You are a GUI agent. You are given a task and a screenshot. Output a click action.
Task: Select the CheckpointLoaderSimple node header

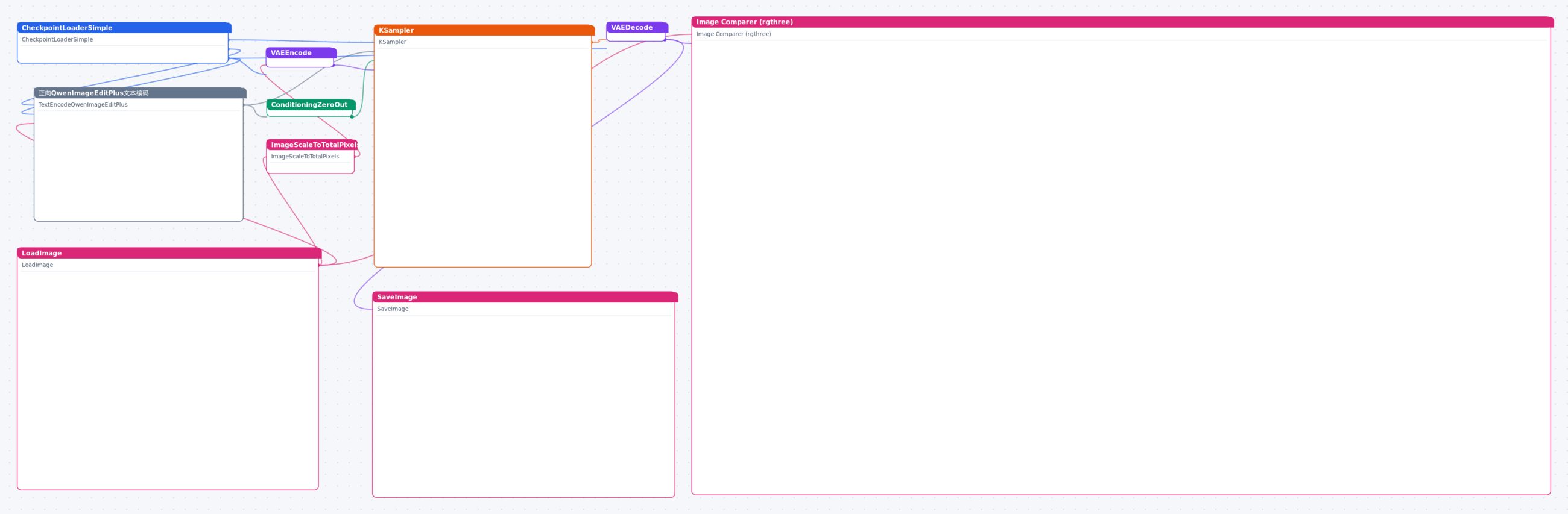coord(124,27)
